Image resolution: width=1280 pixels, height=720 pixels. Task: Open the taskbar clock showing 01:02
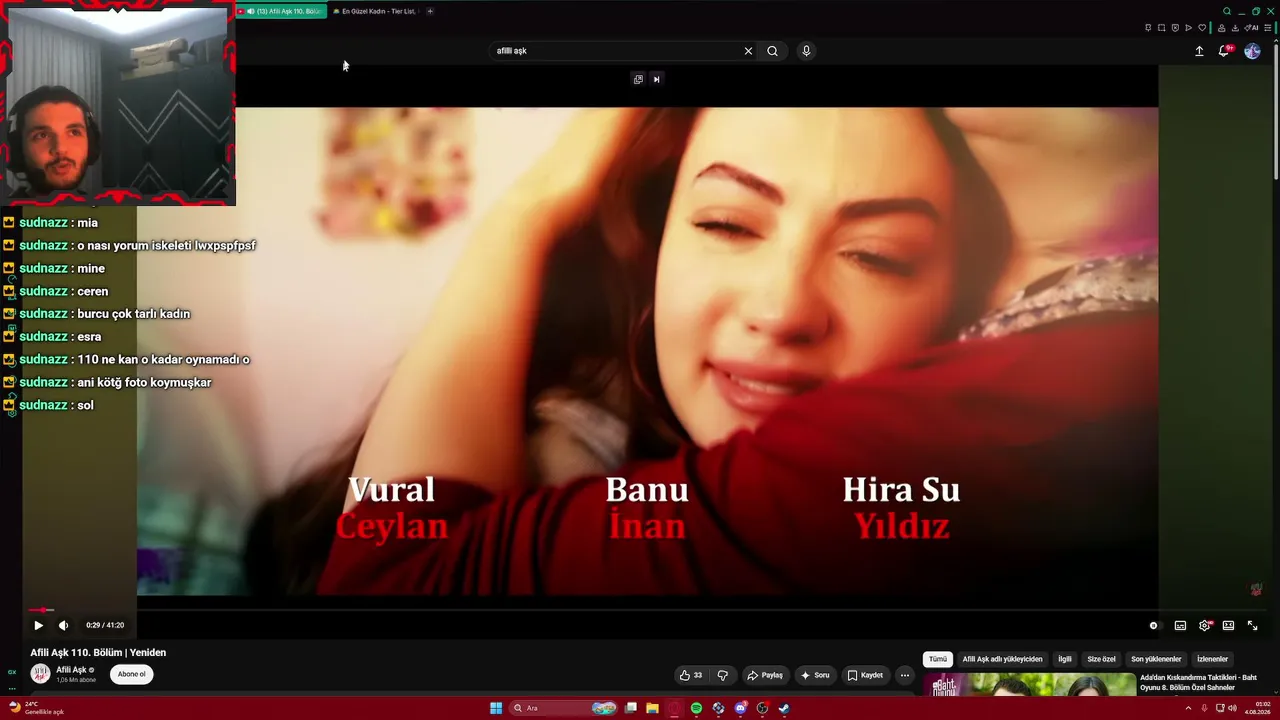[1257, 708]
